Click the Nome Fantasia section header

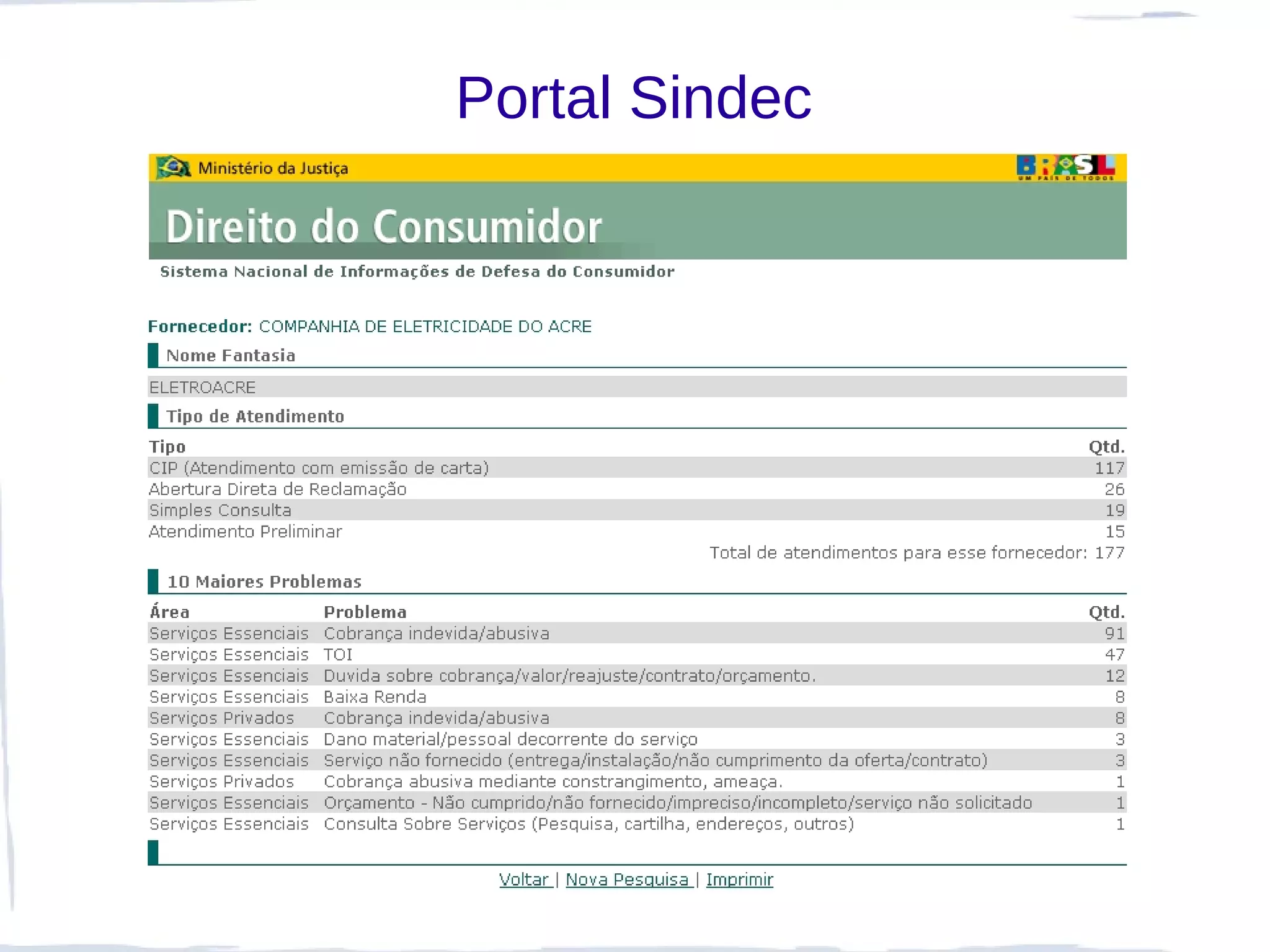231,355
